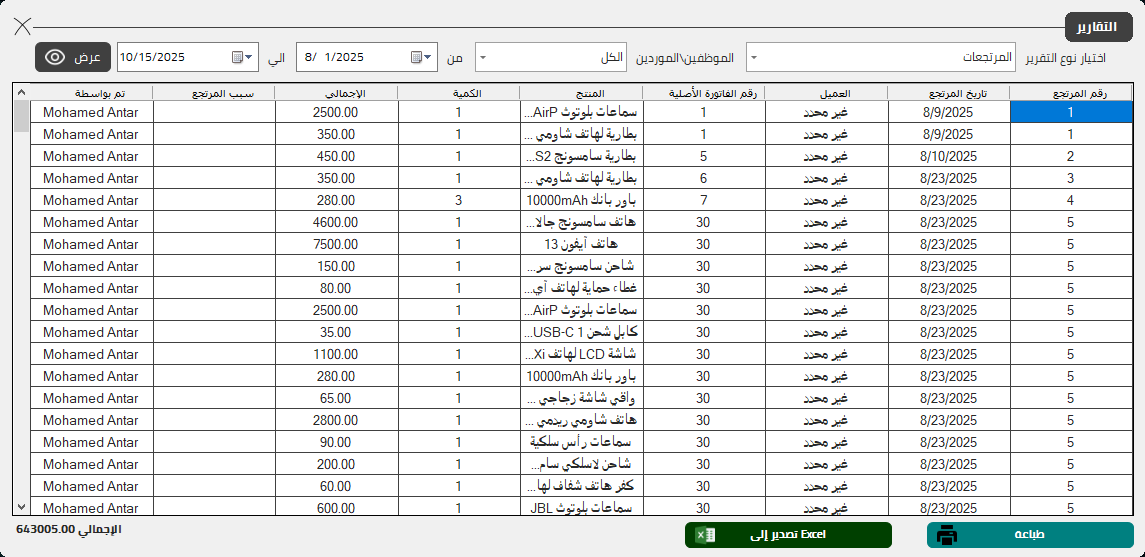Click the printer icon on the طباعة button
The height and width of the screenshot is (557, 1145).
point(947,535)
